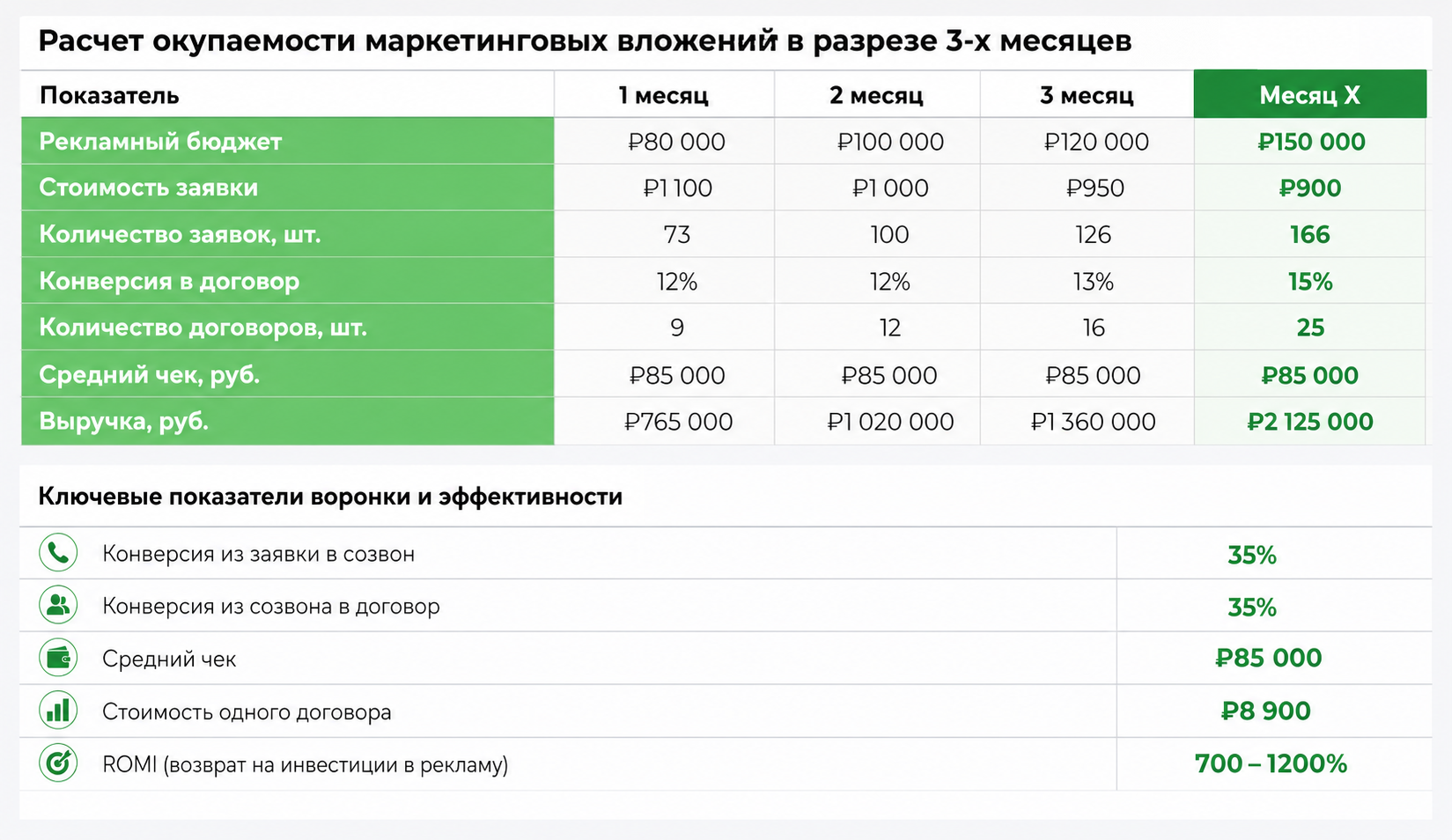Image resolution: width=1452 pixels, height=840 pixels.
Task: Select the ₽150 000 budget cell
Action: (x=1309, y=142)
